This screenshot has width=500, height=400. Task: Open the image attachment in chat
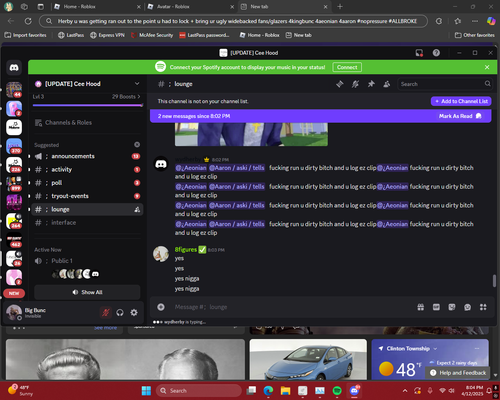coord(251,134)
